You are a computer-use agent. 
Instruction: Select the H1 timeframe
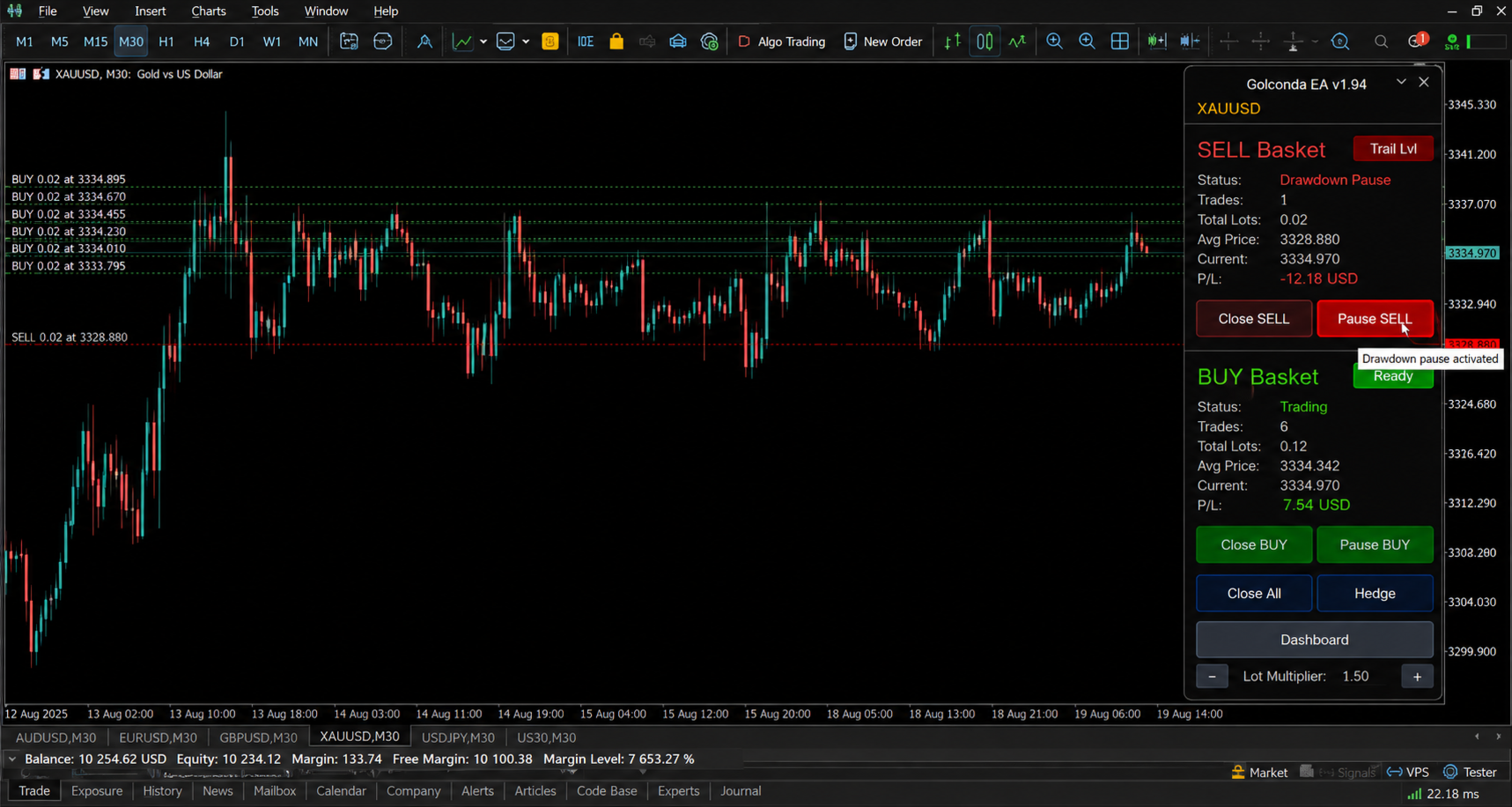point(166,41)
